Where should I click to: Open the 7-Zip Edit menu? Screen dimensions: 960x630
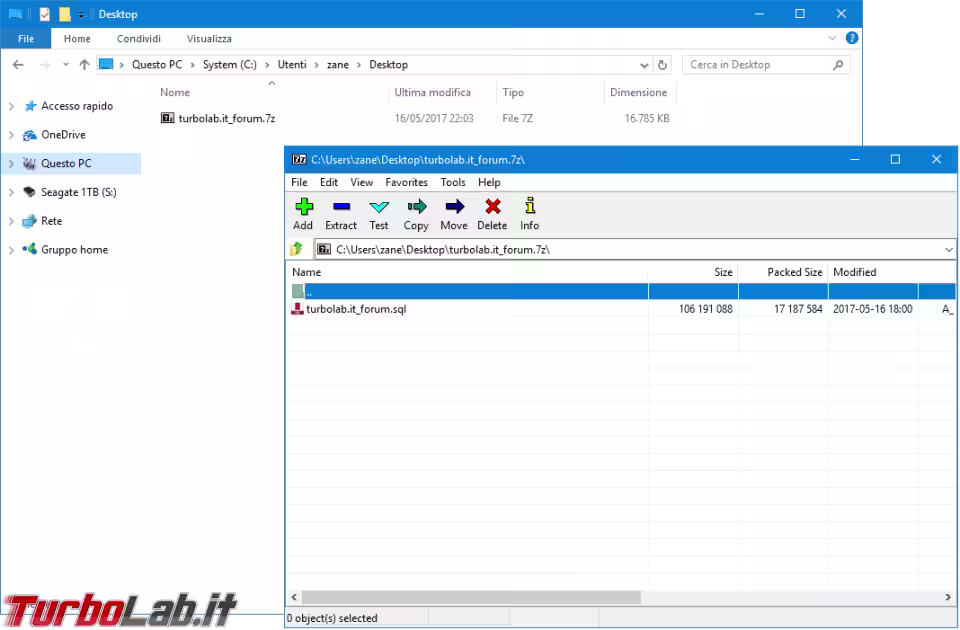[x=329, y=182]
